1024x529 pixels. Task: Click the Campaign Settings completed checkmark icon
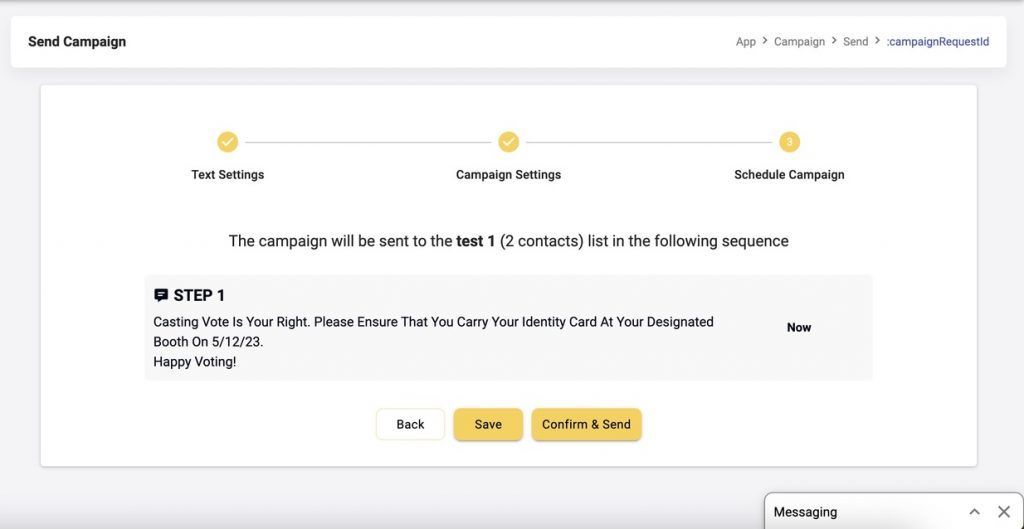(x=508, y=142)
